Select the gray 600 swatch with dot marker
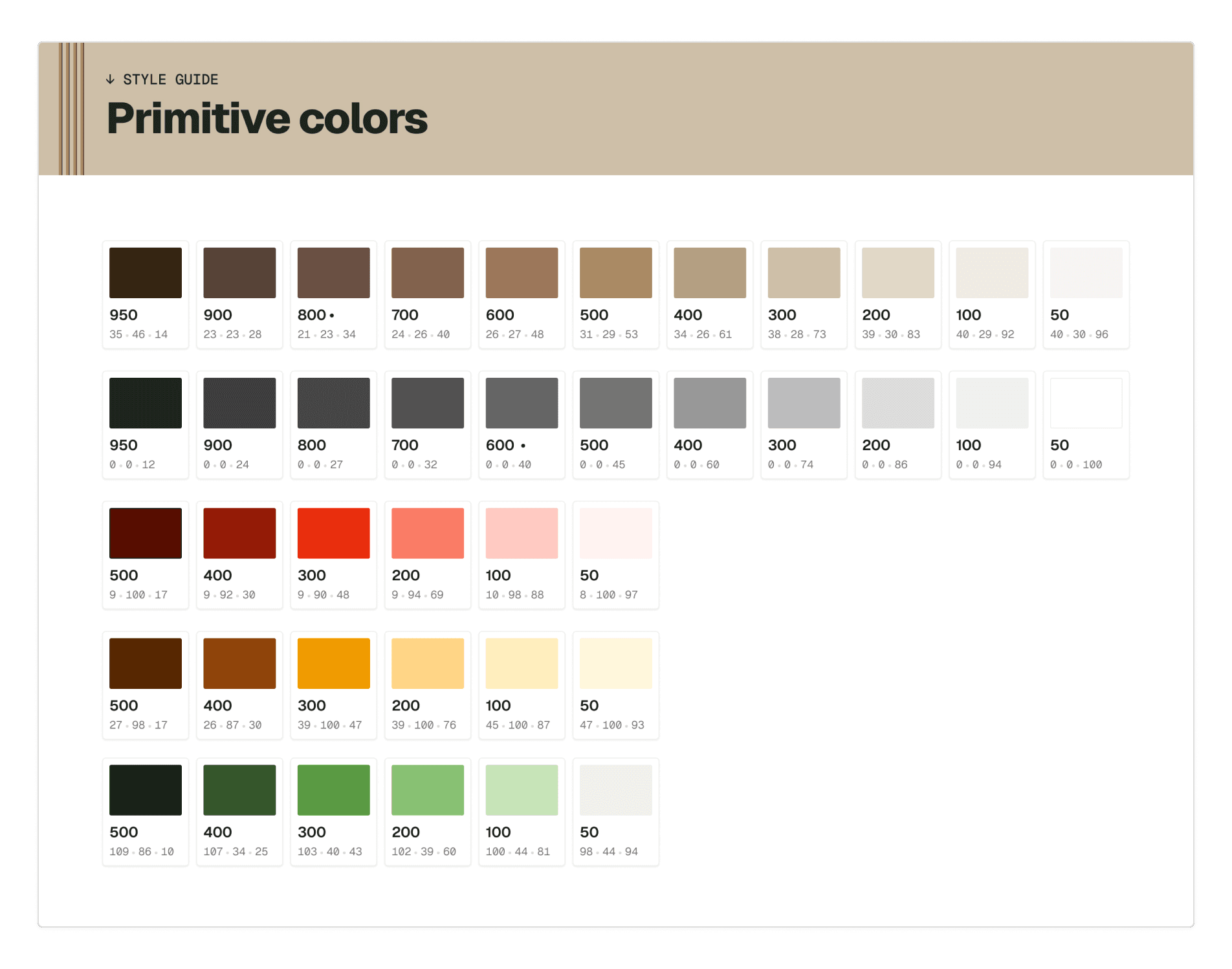The width and height of the screenshot is (1232, 969). click(x=522, y=402)
